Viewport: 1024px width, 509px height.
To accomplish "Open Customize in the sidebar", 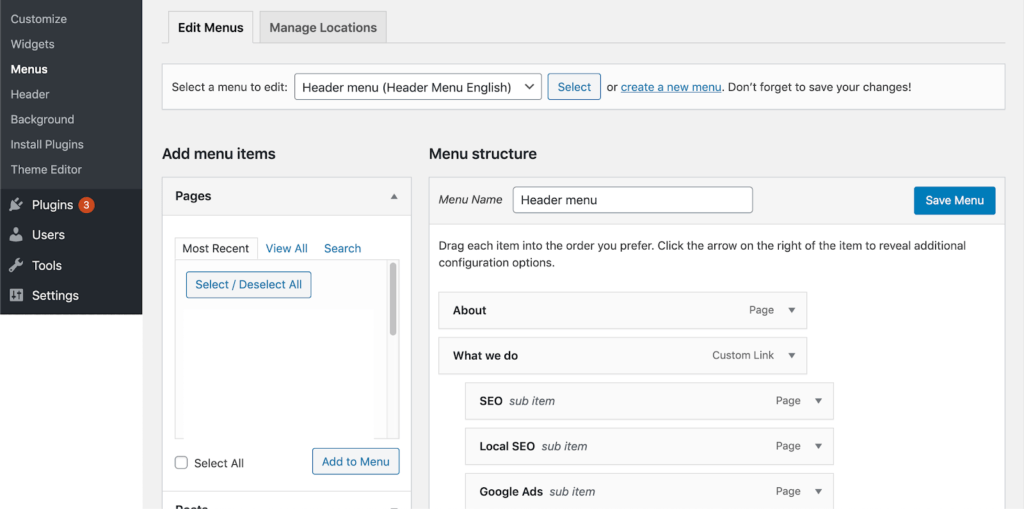I will click(39, 19).
